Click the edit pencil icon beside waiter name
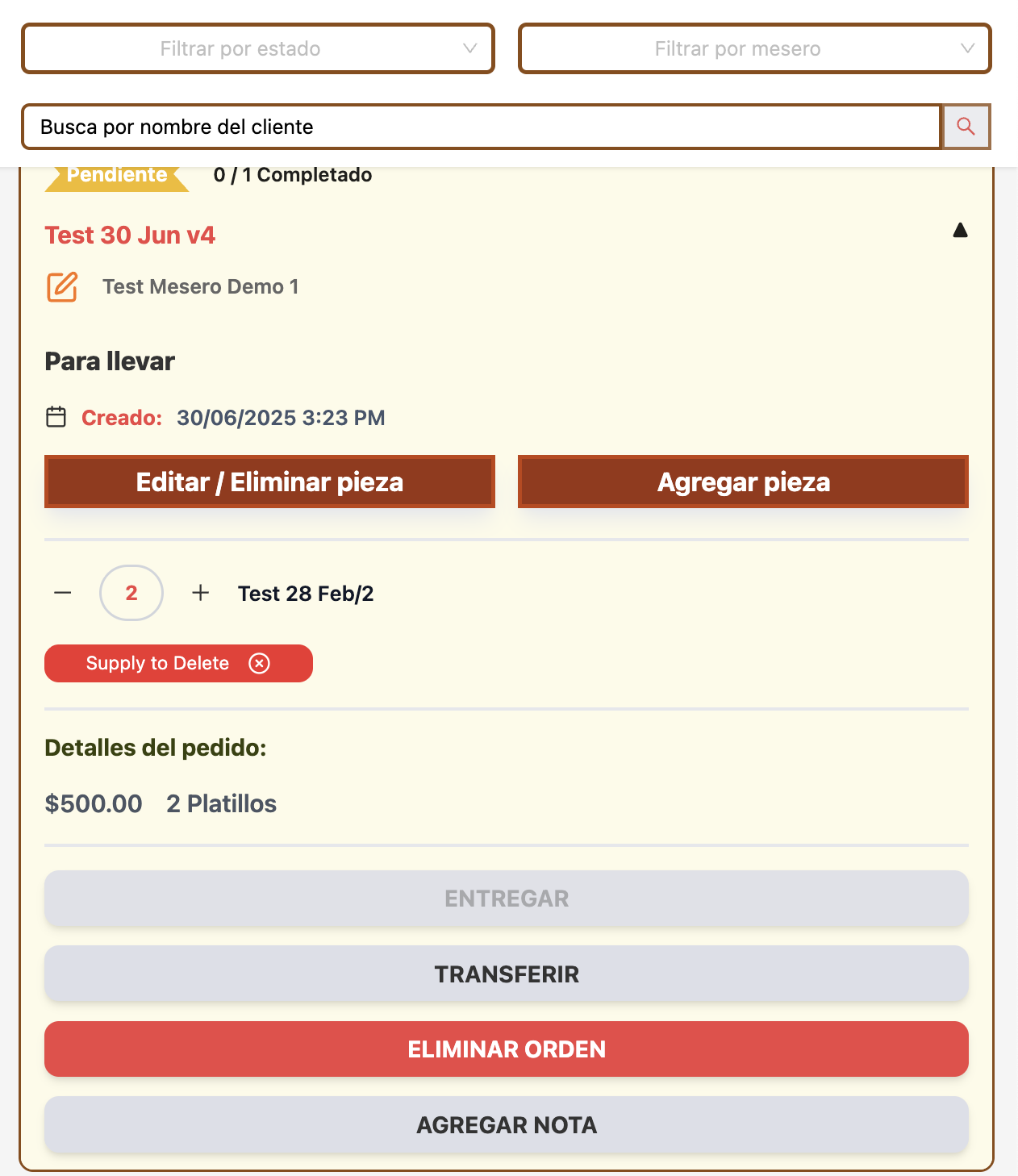The width and height of the screenshot is (1018, 1176). [x=62, y=287]
